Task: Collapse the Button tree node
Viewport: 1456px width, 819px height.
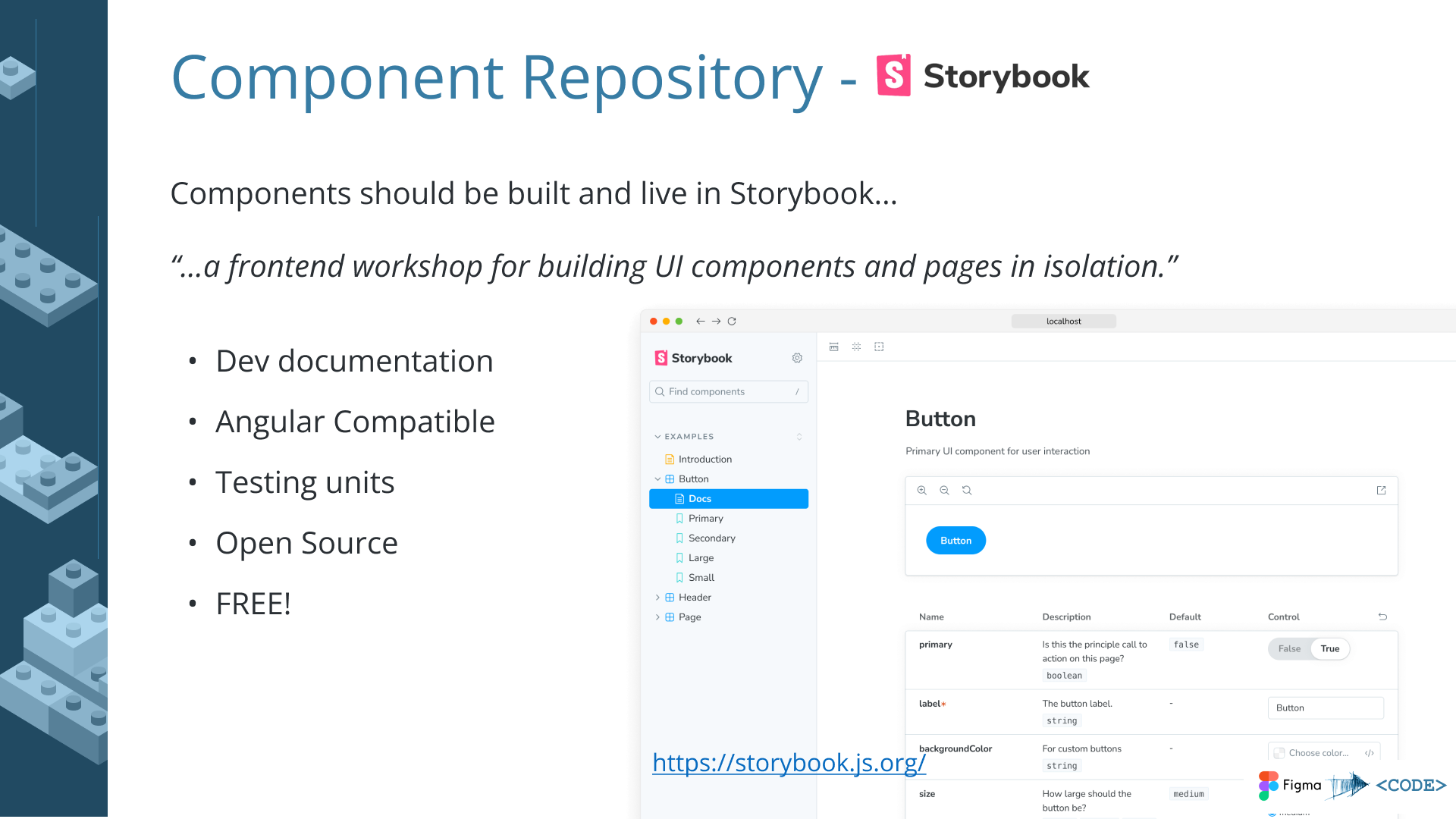Action: coord(657,479)
